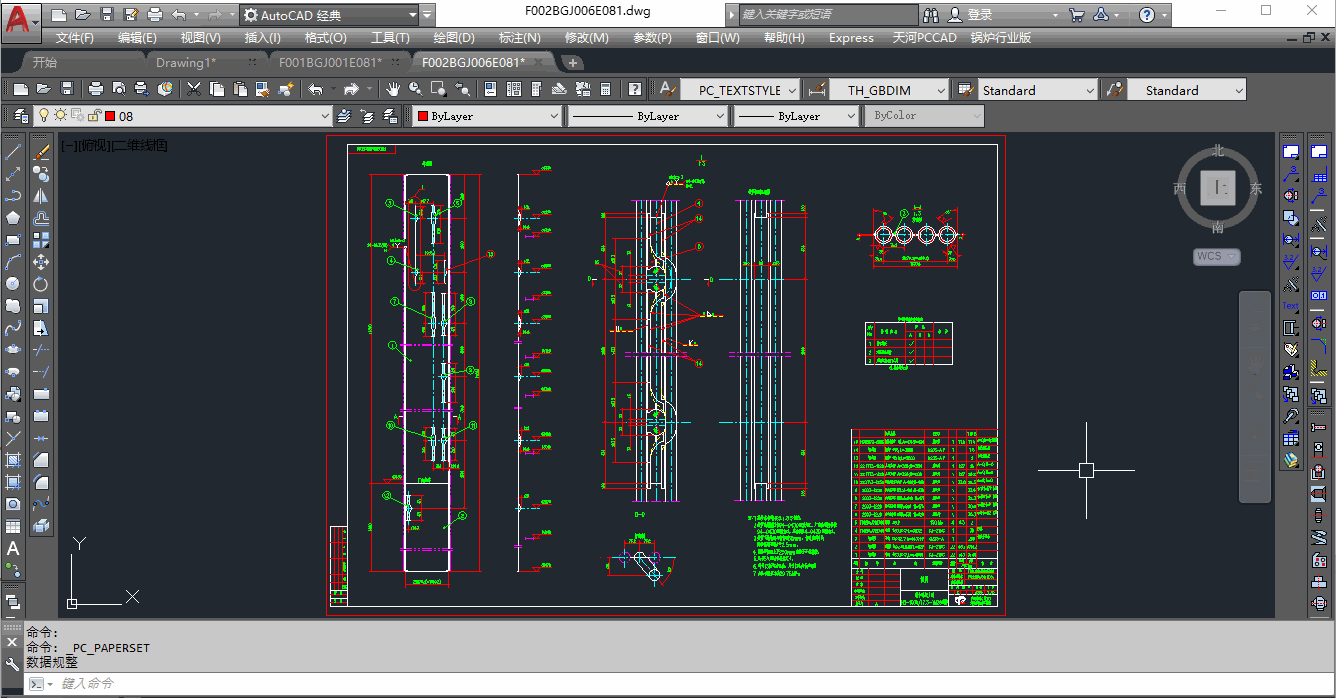Click the Cut icon in standard toolbar

(x=194, y=89)
